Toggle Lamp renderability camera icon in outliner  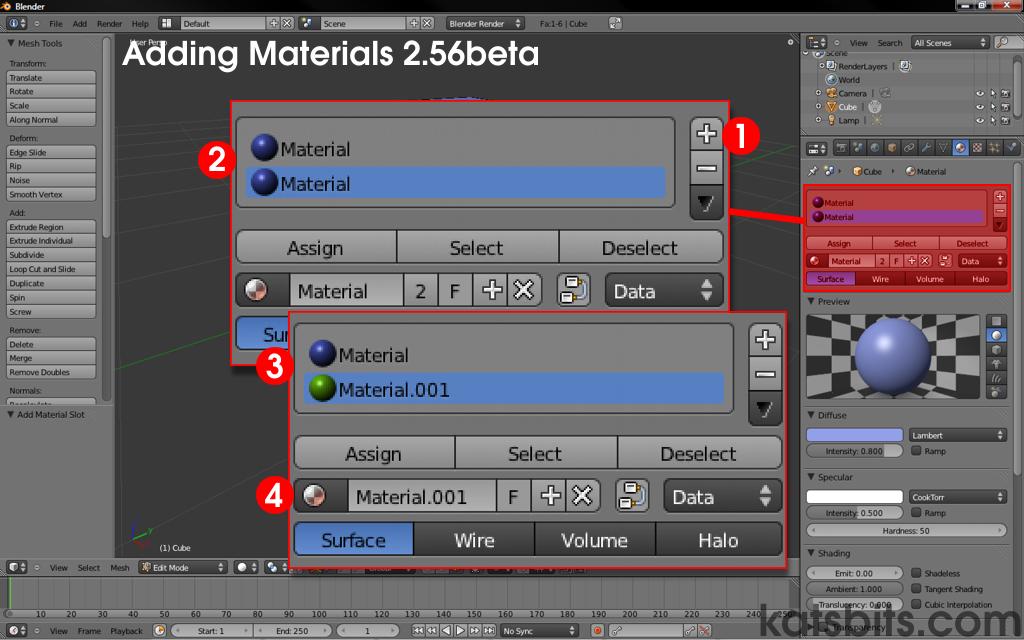point(1005,120)
